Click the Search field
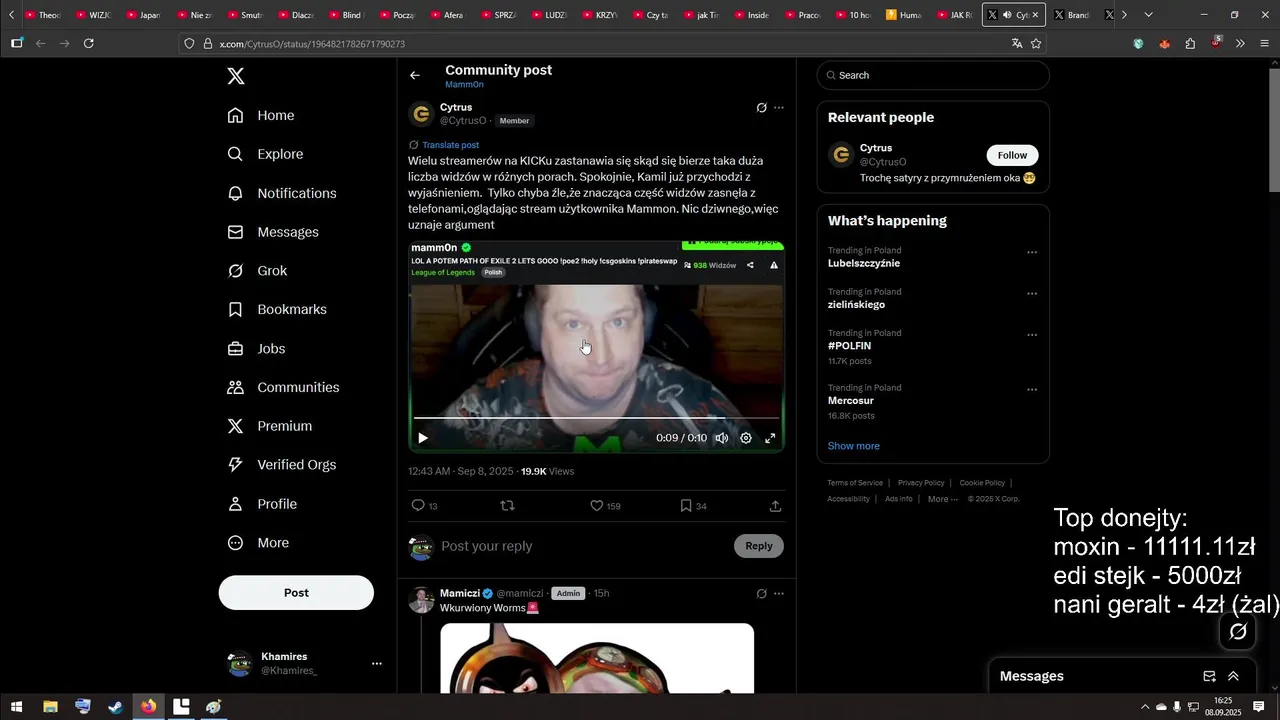This screenshot has width=1280, height=720. click(933, 75)
